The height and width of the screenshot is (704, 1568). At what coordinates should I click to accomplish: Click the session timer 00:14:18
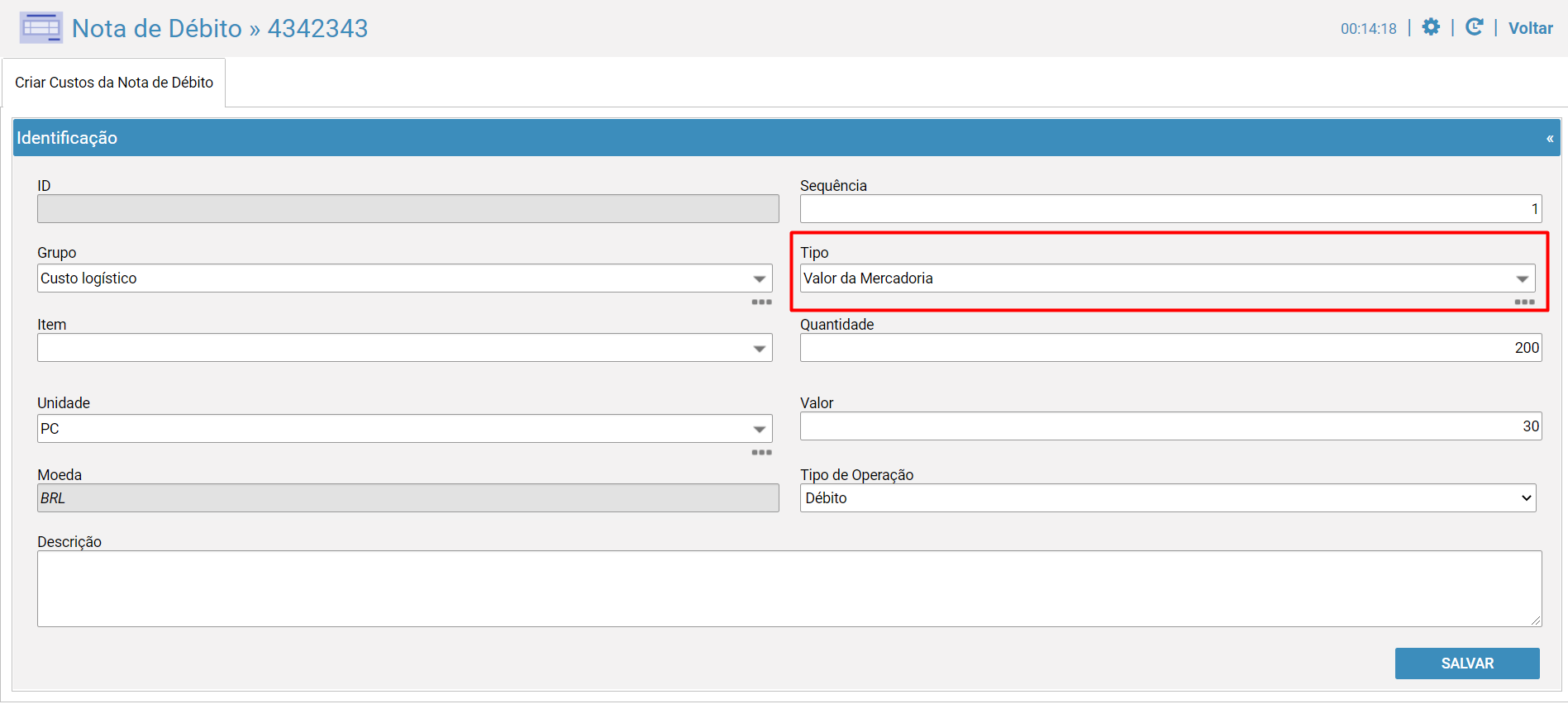(x=1369, y=29)
